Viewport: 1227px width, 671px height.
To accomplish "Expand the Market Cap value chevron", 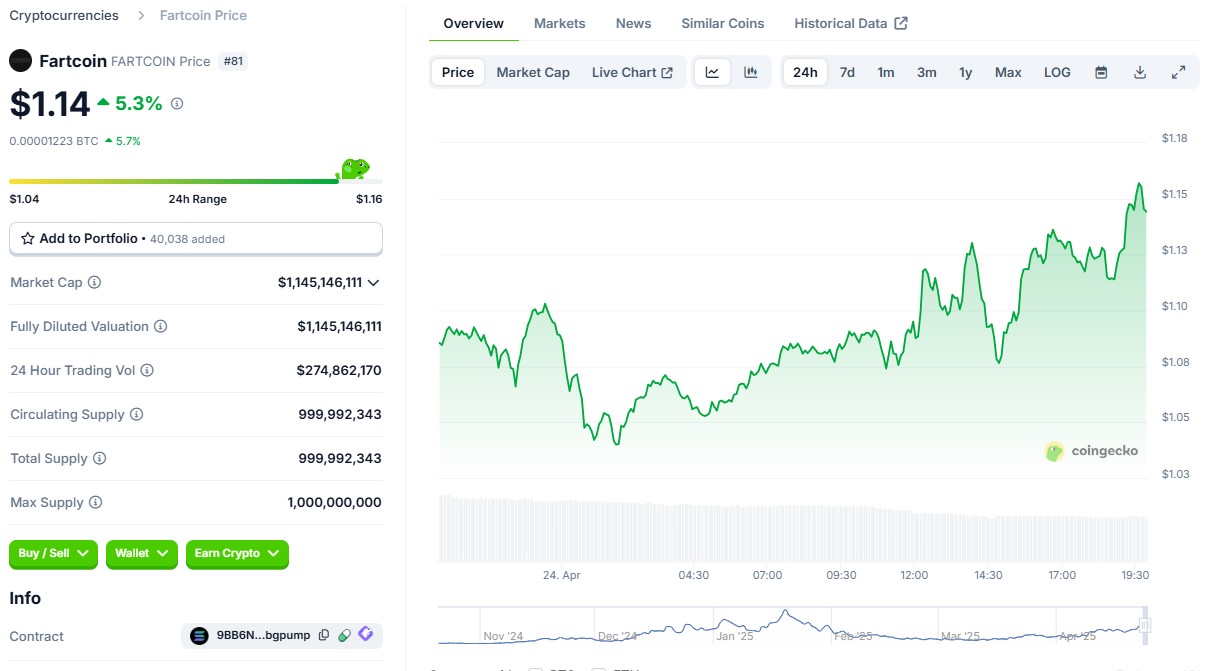I will tap(373, 283).
